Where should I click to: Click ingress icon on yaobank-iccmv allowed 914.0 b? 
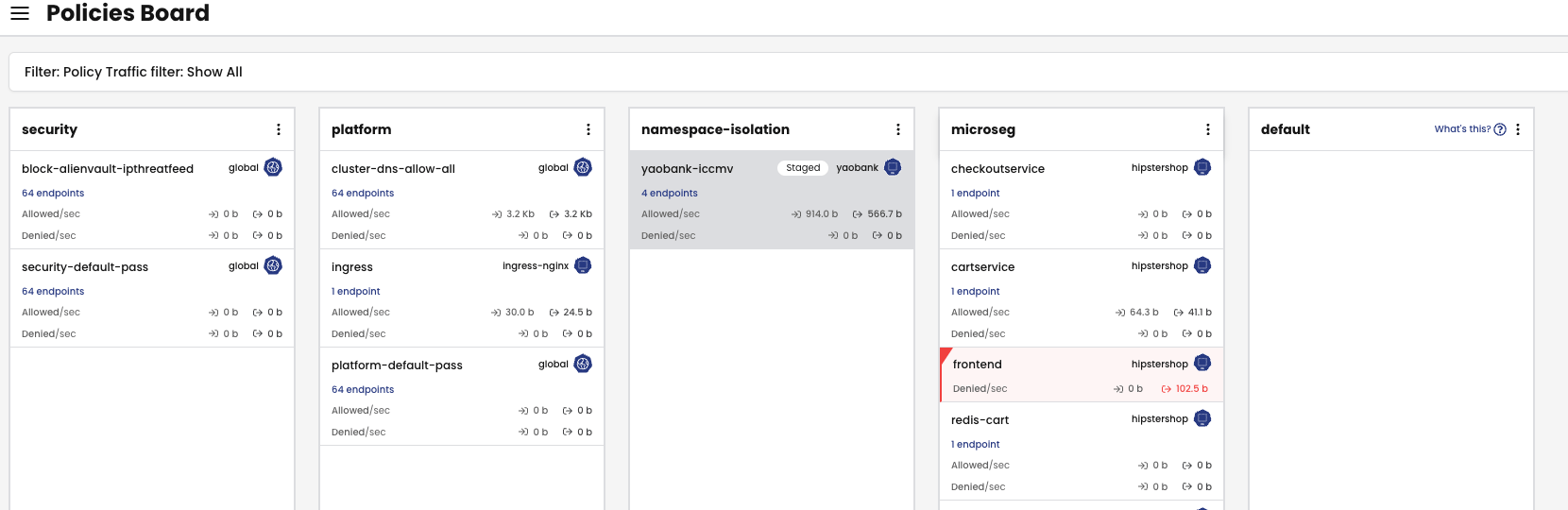(796, 214)
